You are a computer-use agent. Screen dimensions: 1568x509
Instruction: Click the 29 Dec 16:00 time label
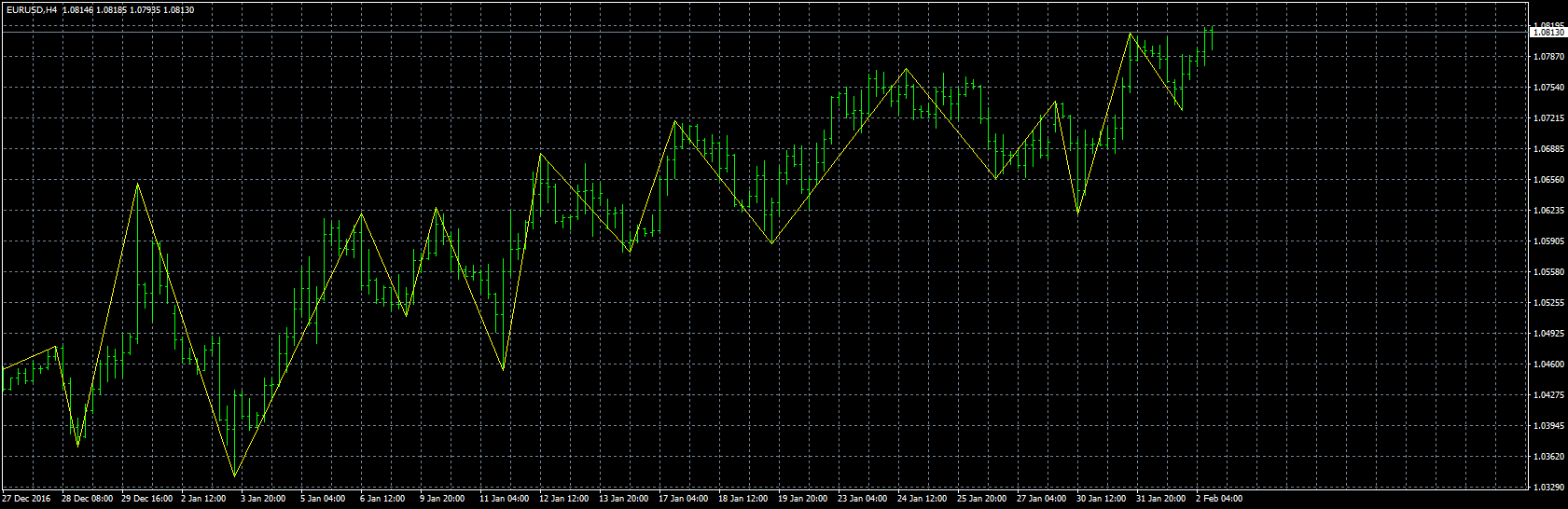coord(147,499)
